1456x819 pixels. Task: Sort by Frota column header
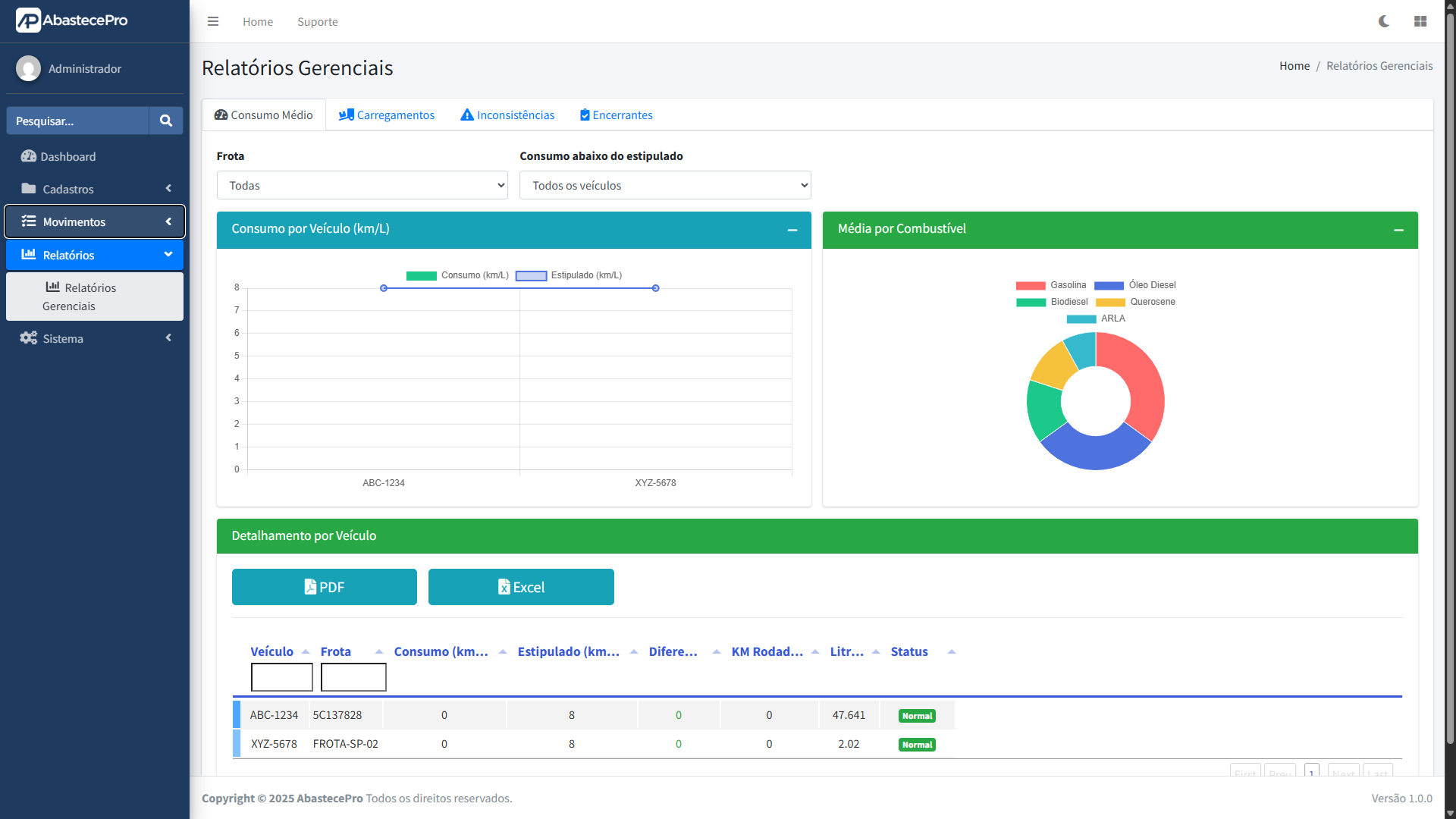tap(336, 652)
